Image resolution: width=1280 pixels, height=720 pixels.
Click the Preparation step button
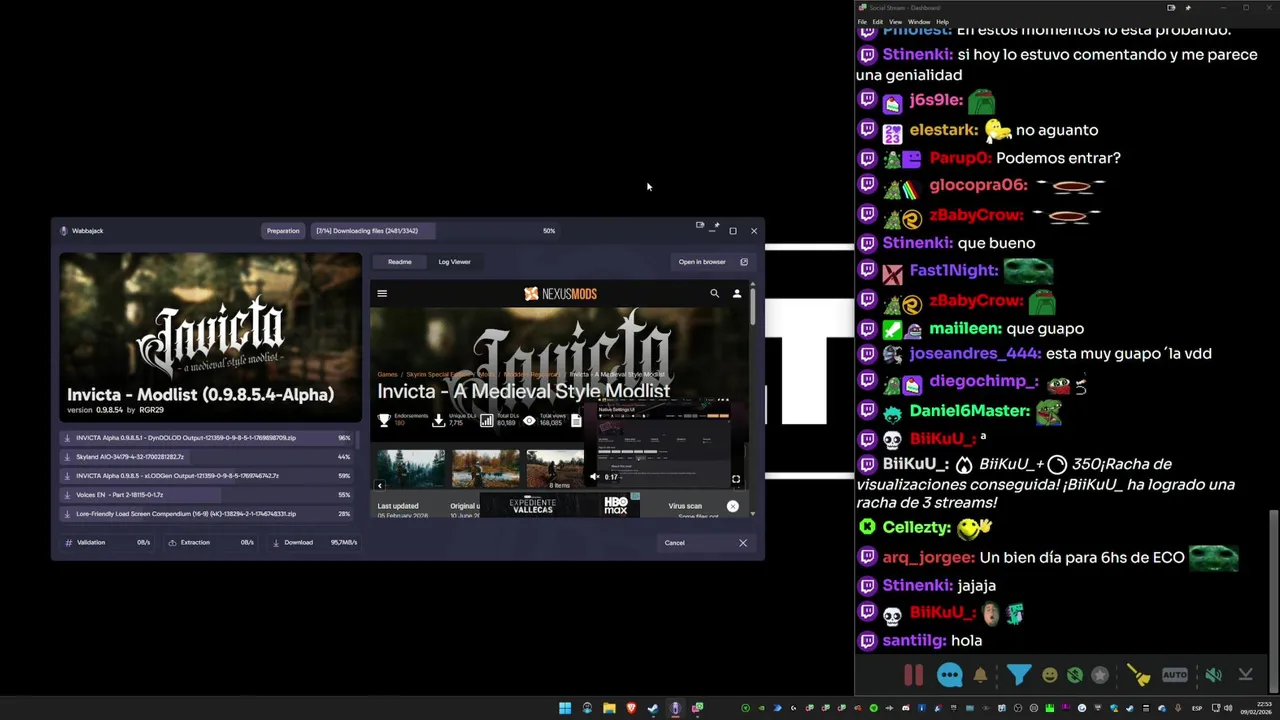(283, 231)
